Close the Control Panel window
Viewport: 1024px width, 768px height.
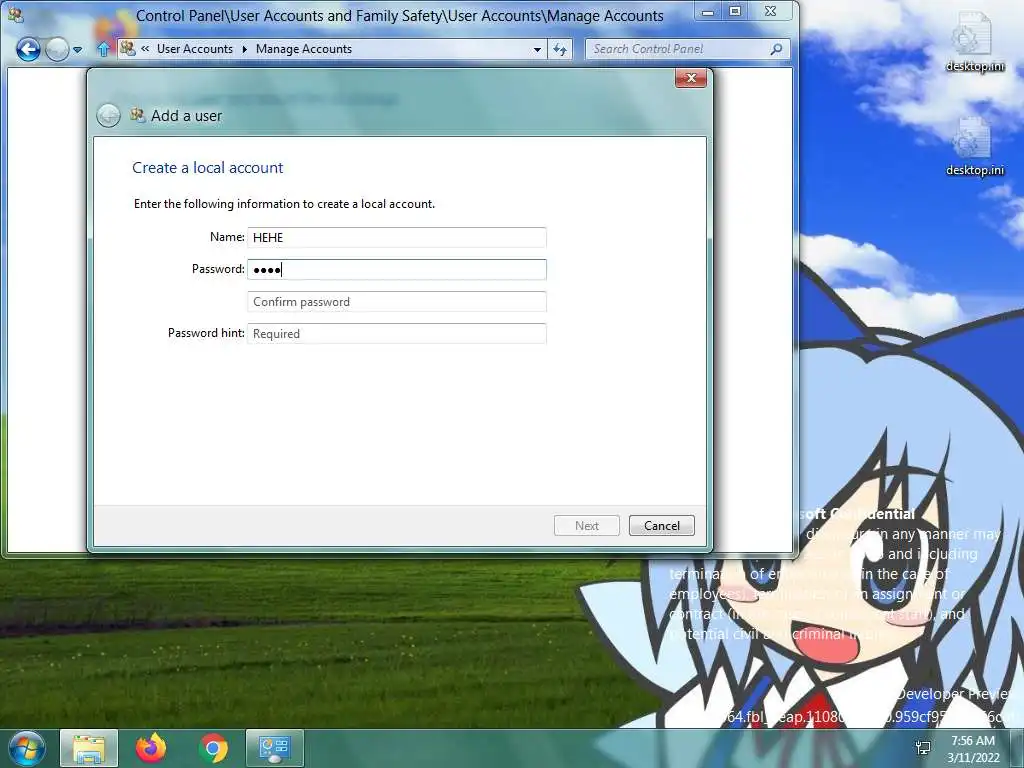[x=771, y=11]
